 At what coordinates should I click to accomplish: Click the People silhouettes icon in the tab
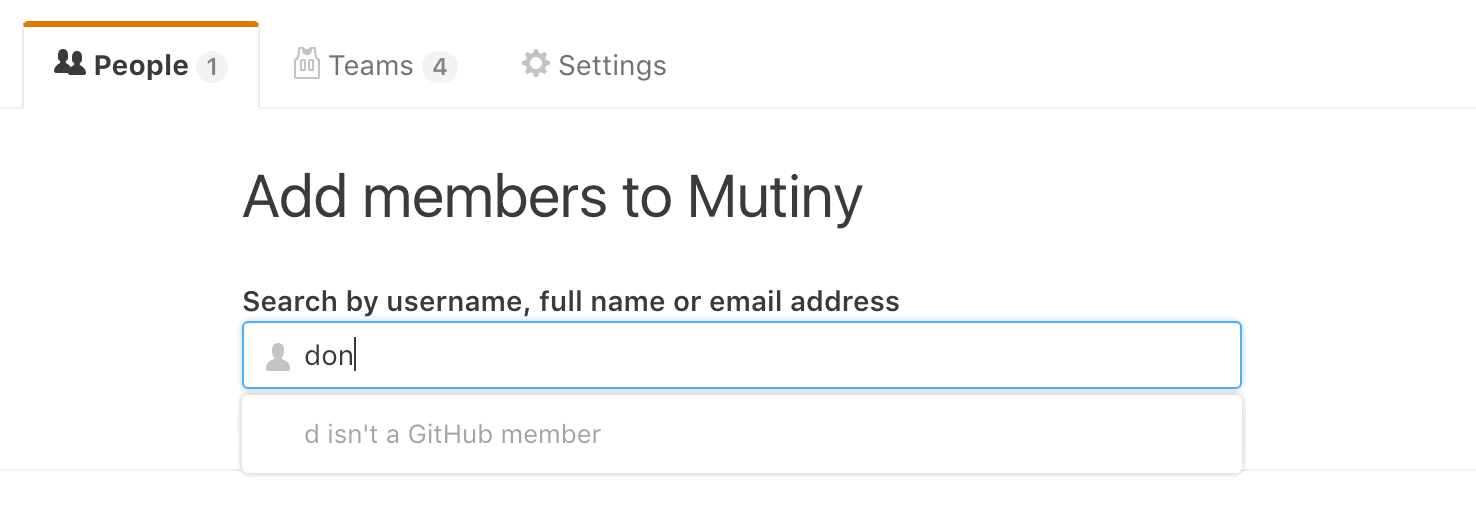tap(69, 65)
